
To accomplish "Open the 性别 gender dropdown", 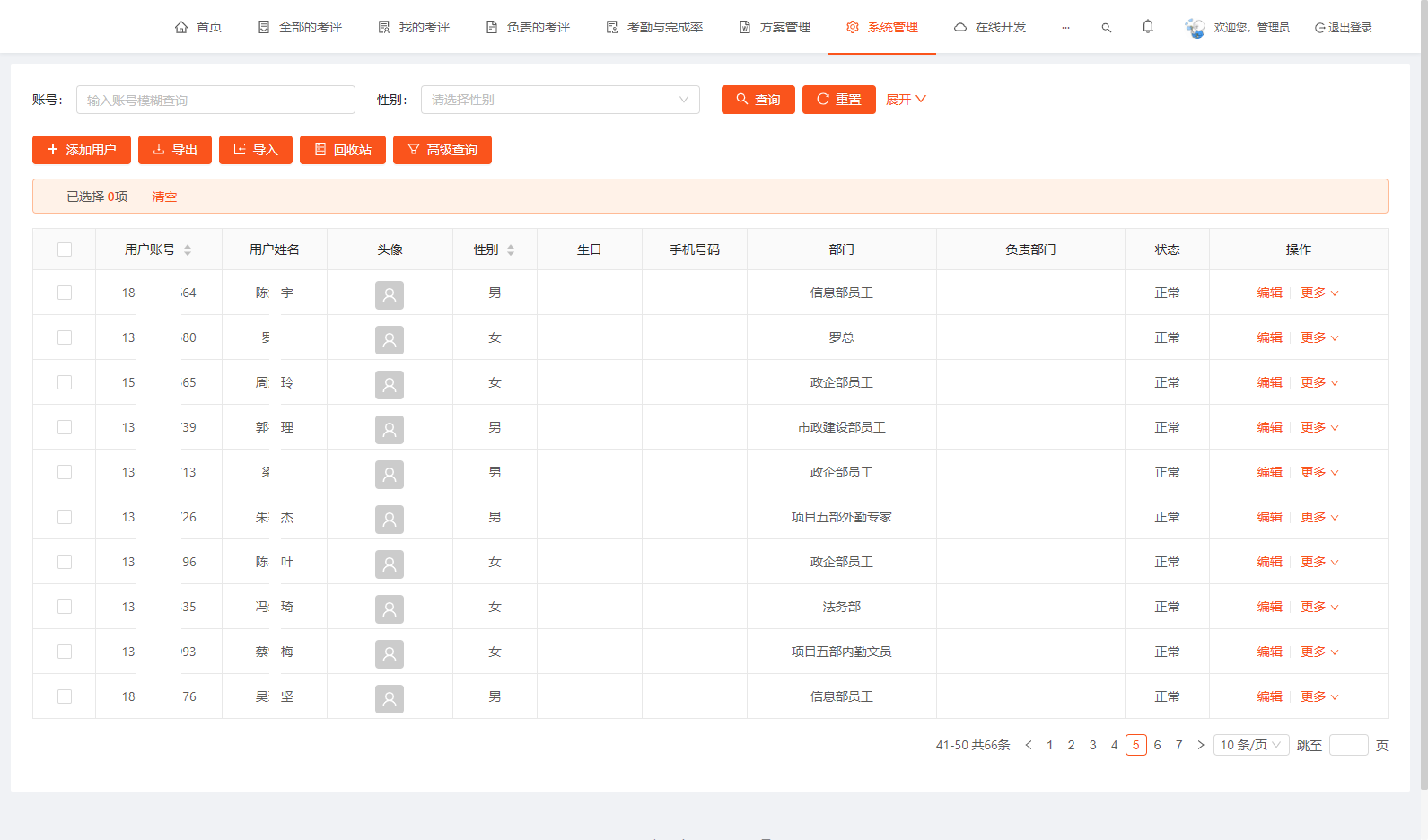I will pyautogui.click(x=559, y=100).
